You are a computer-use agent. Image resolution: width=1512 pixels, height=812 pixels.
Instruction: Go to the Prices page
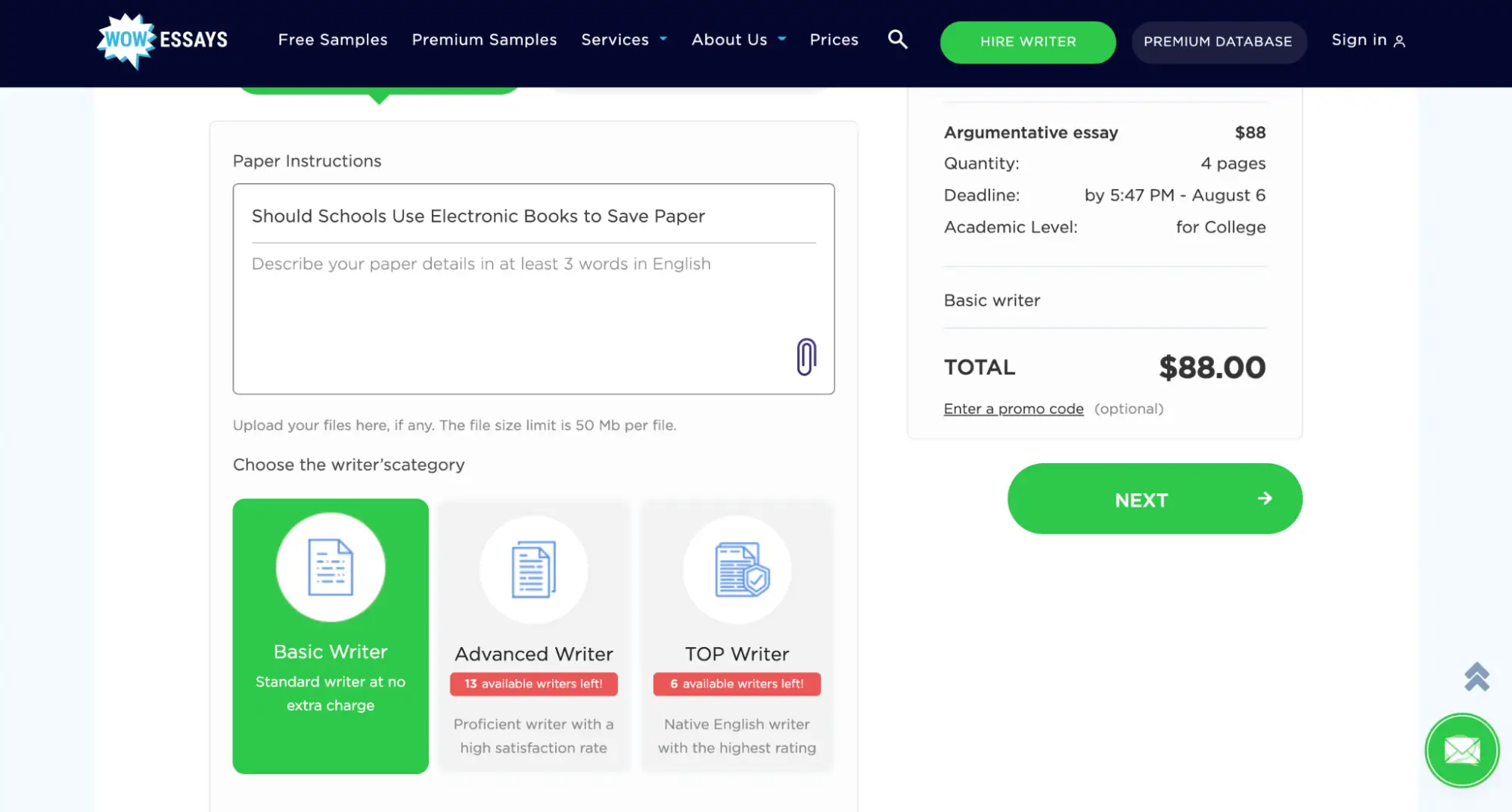pos(834,39)
